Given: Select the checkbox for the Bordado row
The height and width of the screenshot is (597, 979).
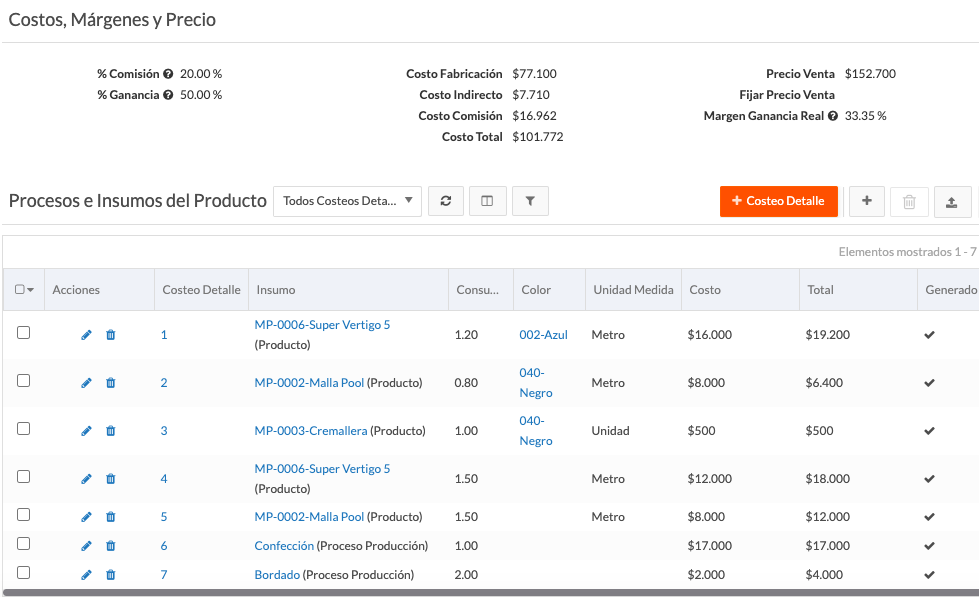Looking at the screenshot, I should pyautogui.click(x=24, y=573).
